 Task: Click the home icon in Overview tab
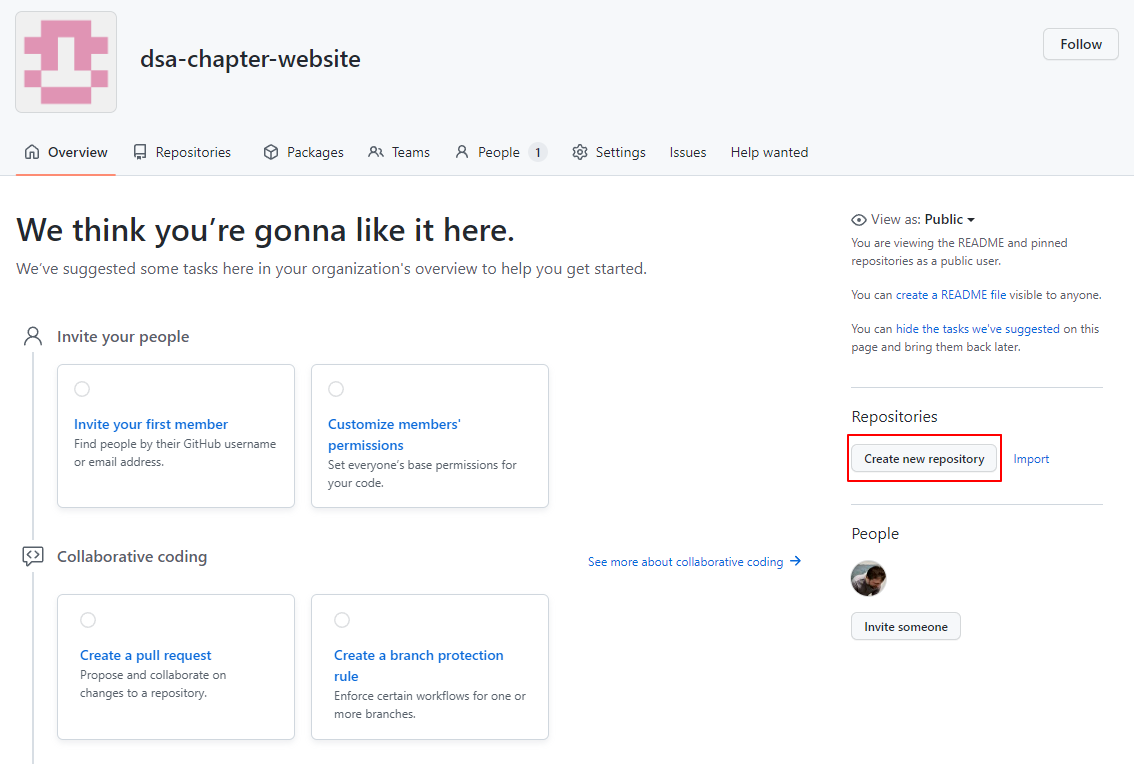point(32,152)
